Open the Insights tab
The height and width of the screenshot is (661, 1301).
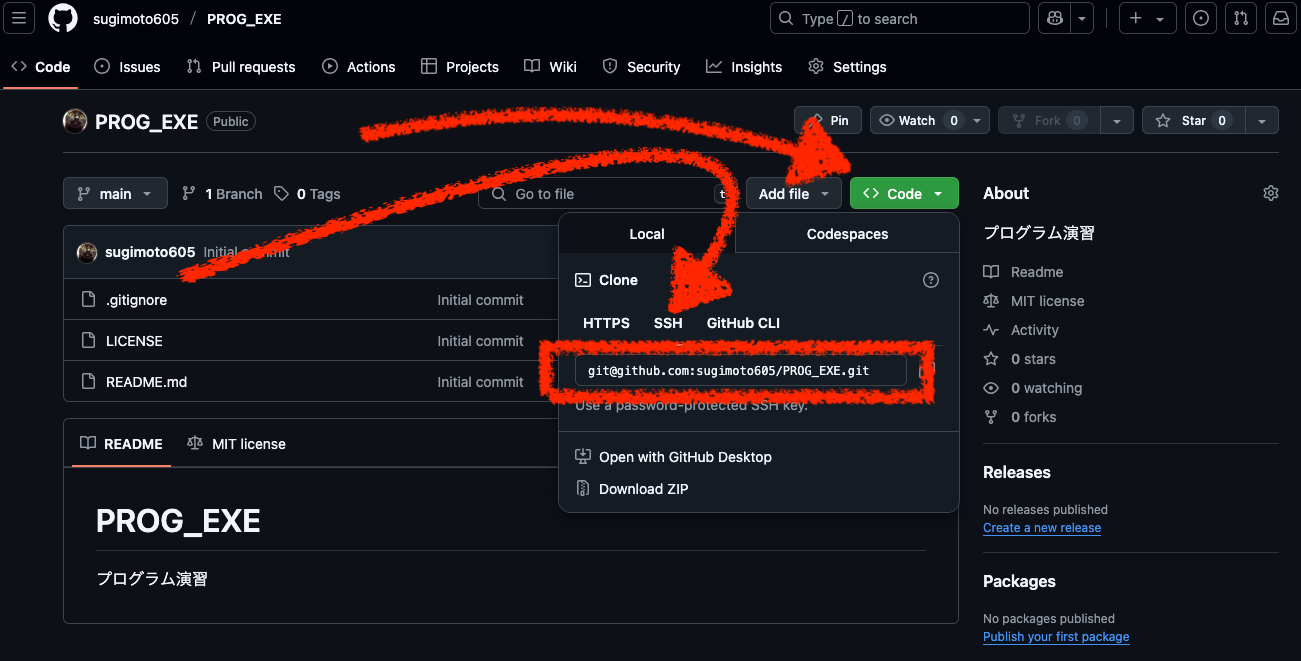point(744,67)
